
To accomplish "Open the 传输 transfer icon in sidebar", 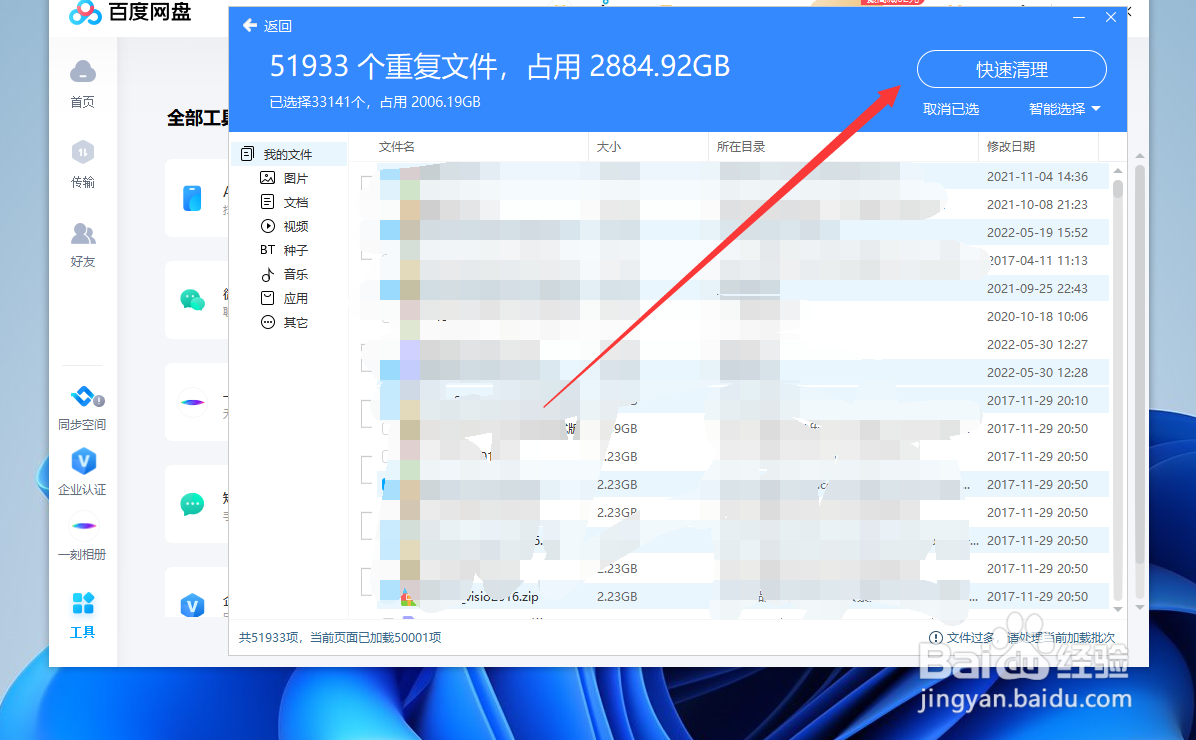I will (x=82, y=152).
